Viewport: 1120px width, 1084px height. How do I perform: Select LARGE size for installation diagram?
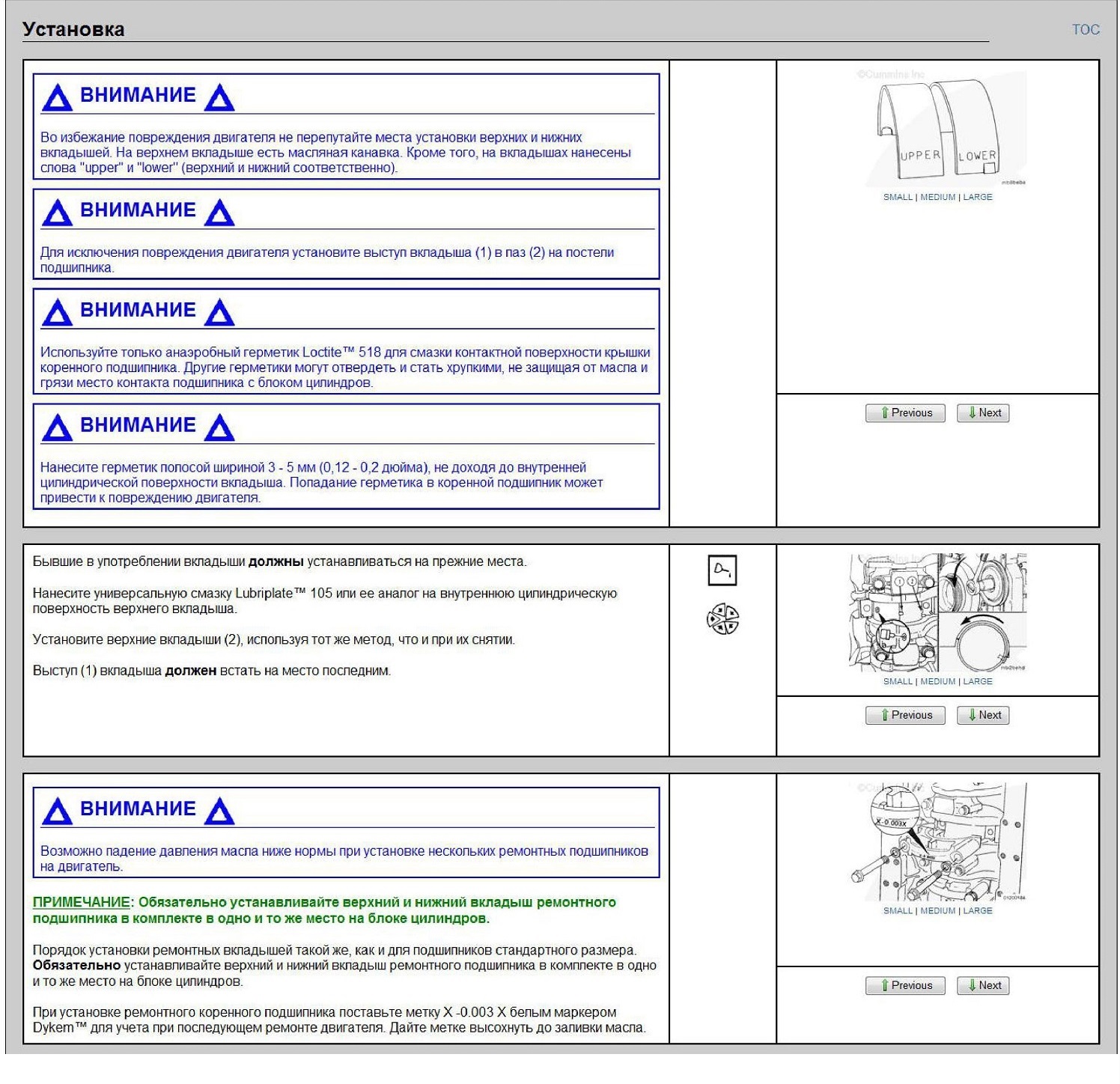977,681
